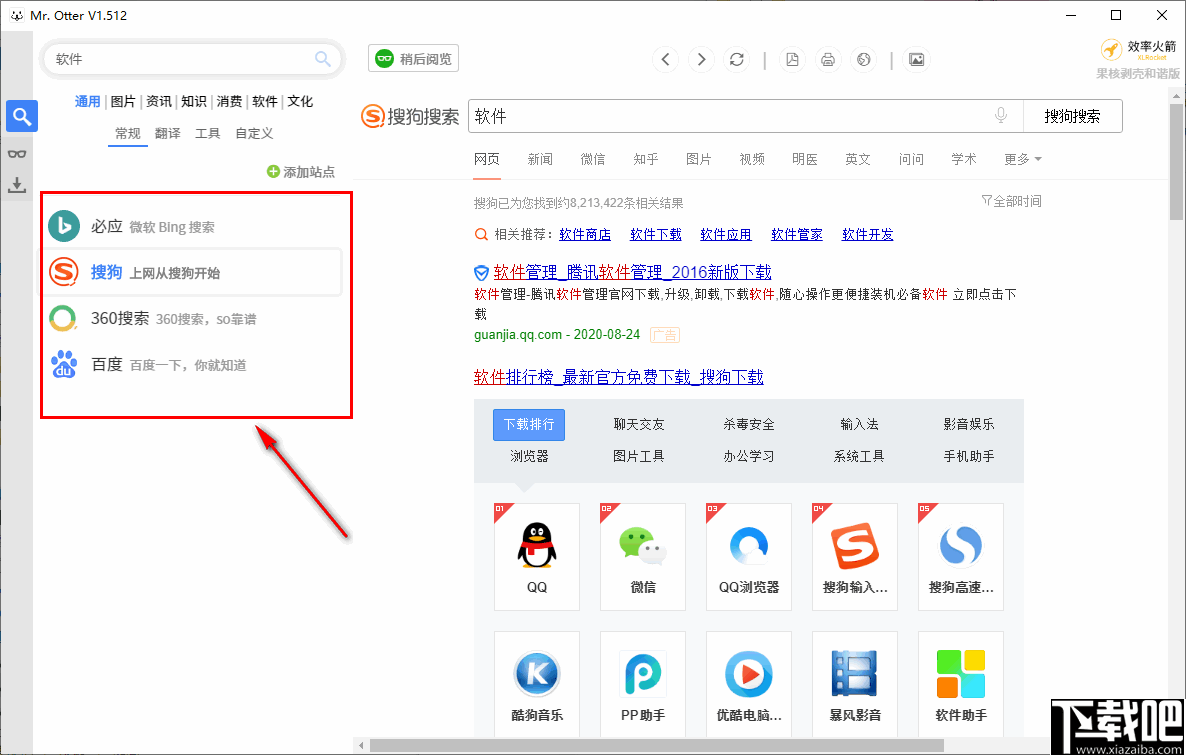
Task: Print the page with the printer icon
Action: tap(828, 59)
